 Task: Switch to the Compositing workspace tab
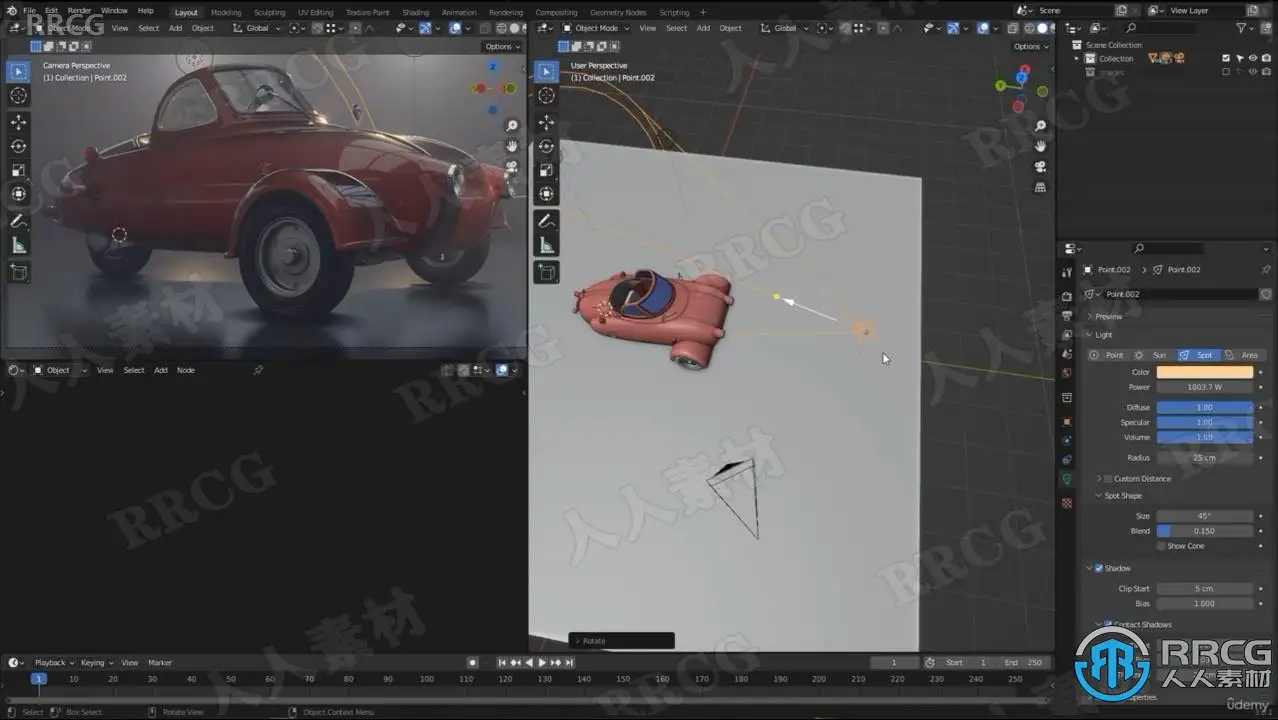point(556,12)
